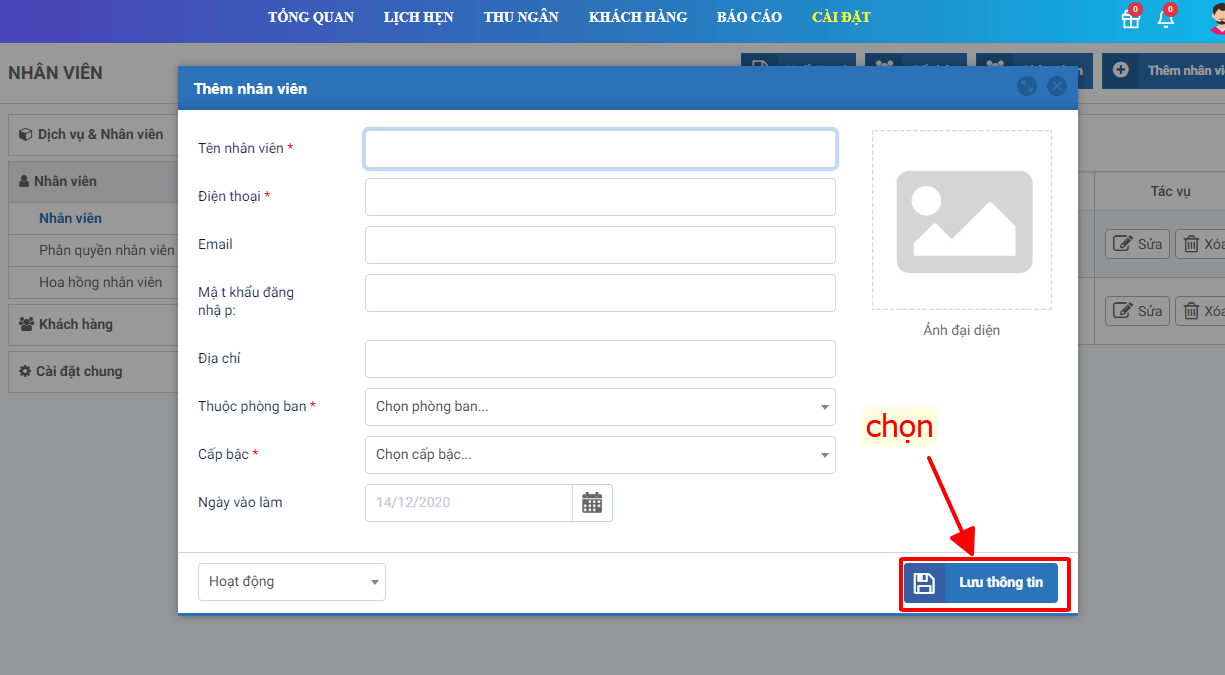Open the bell notifications icon

(1165, 19)
